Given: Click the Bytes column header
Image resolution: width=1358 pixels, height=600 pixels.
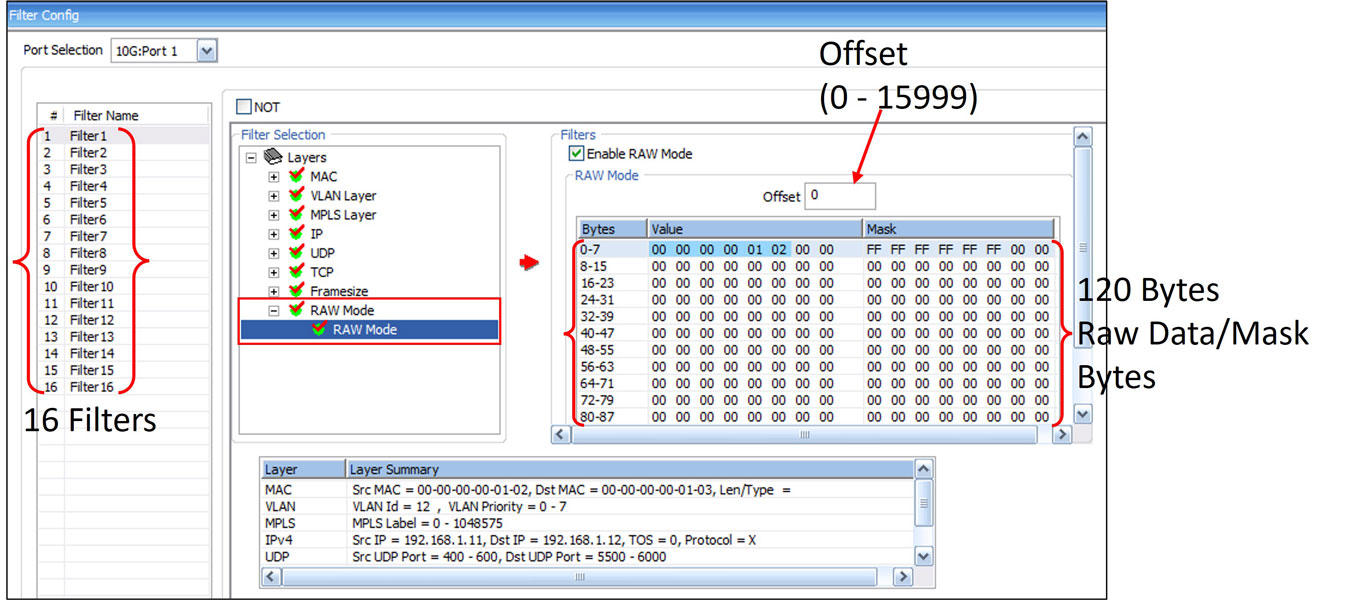Looking at the screenshot, I should [x=612, y=229].
